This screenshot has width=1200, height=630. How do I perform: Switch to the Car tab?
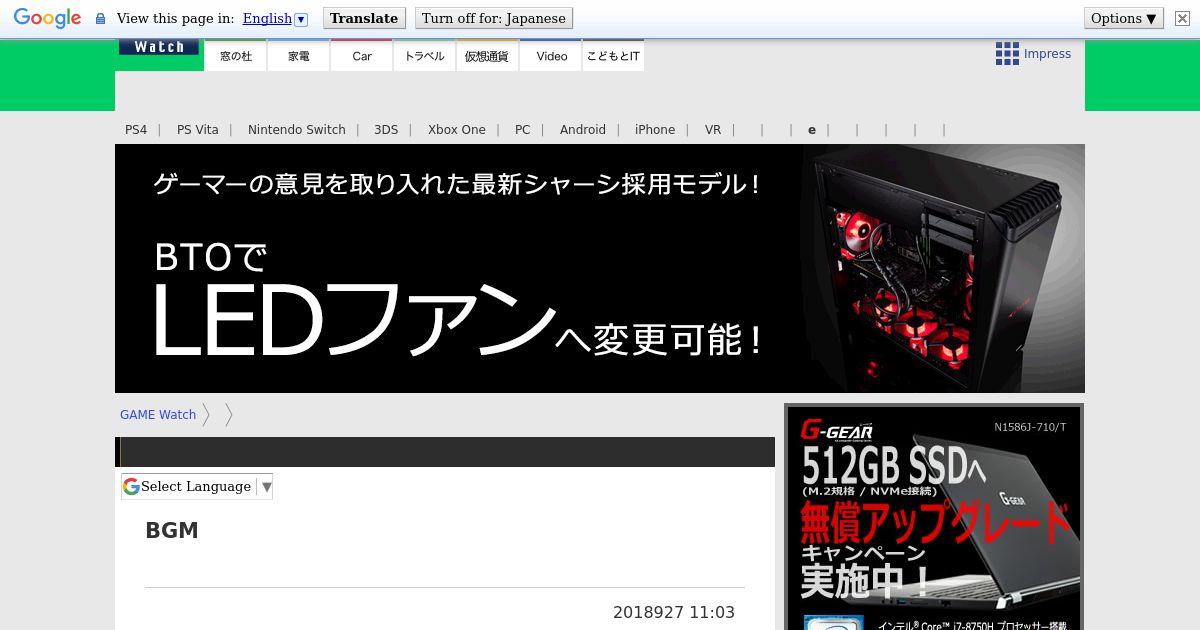[362, 56]
